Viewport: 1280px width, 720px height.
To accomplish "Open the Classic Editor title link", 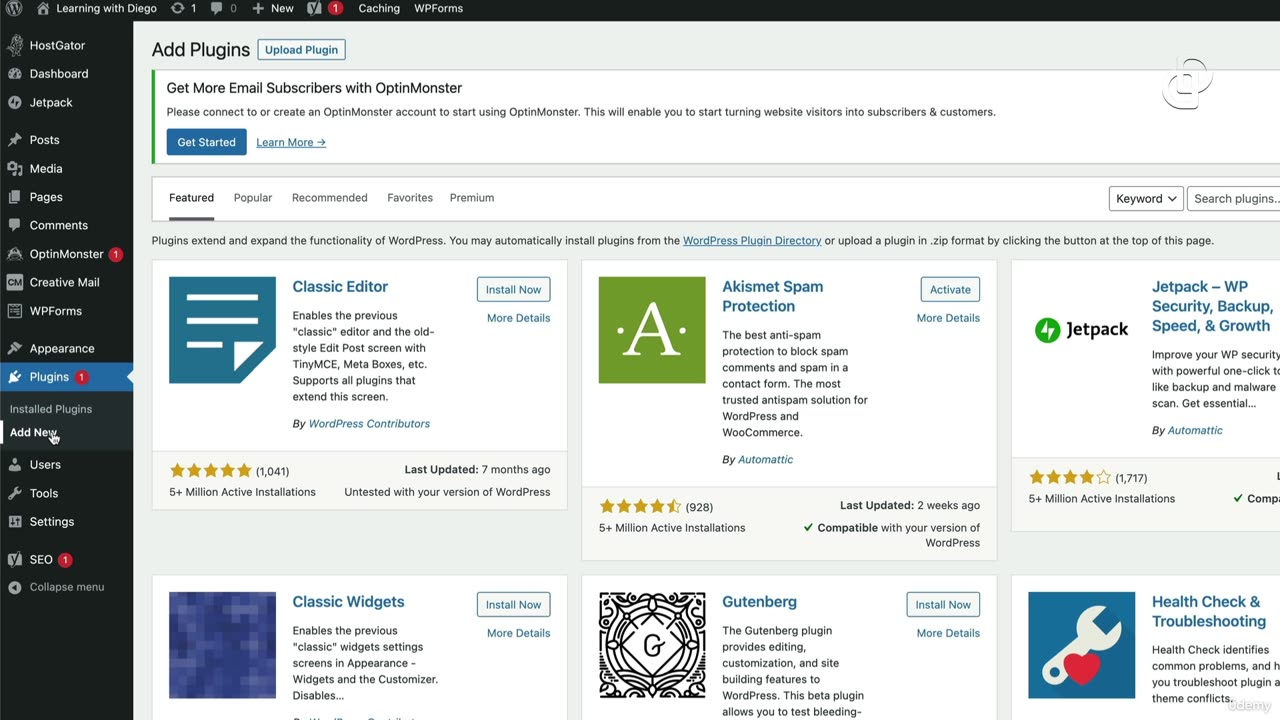I will tap(340, 287).
